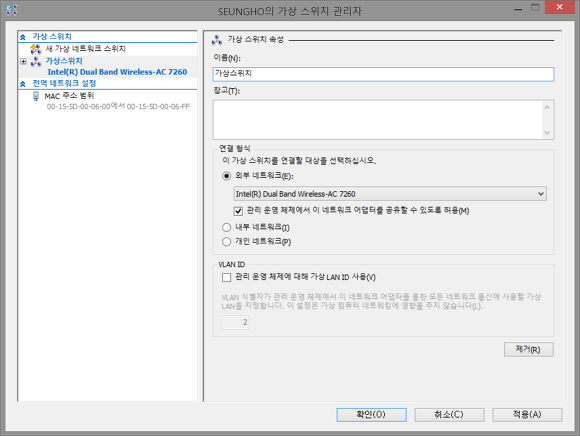Click the MAC 주소 범위 adapter icon
Image resolution: width=580 pixels, height=436 pixels.
(x=36, y=96)
